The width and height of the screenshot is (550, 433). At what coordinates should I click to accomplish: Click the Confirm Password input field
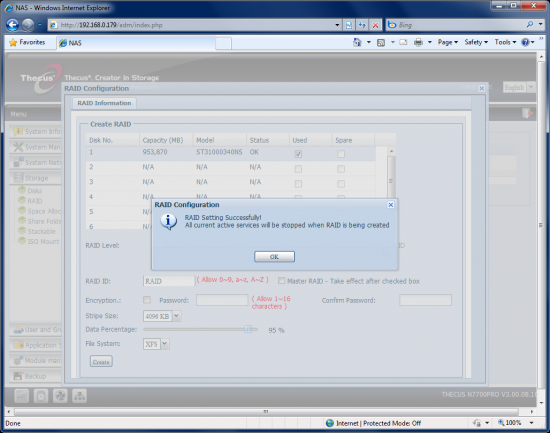tap(425, 300)
